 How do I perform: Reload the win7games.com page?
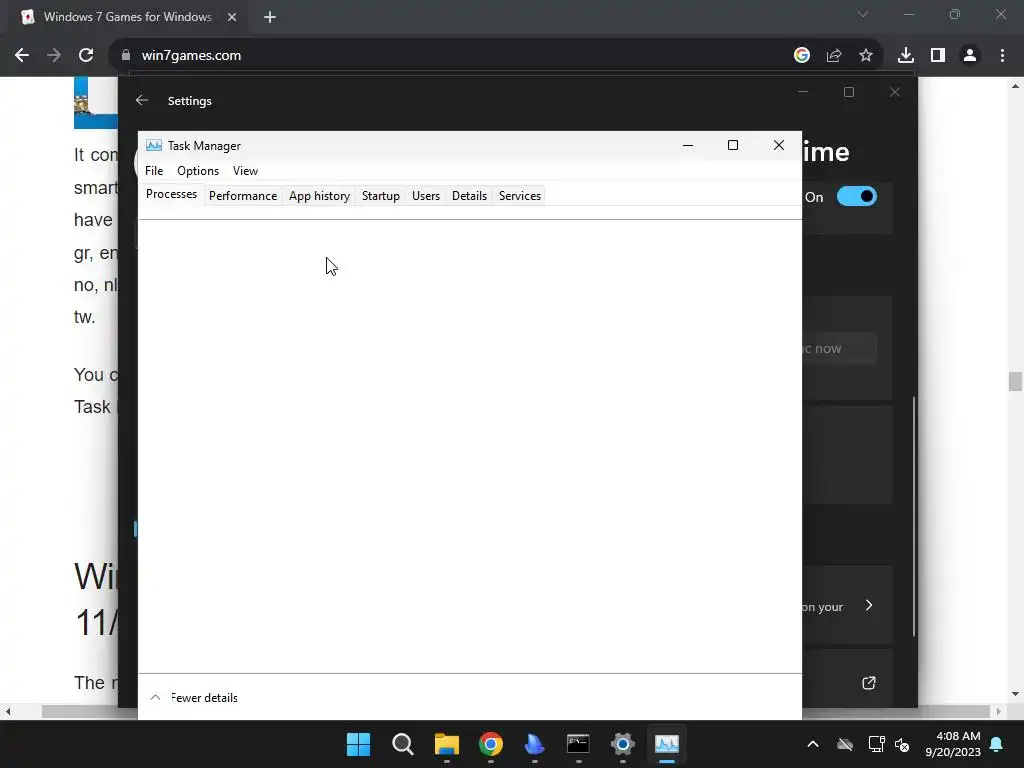pos(86,56)
